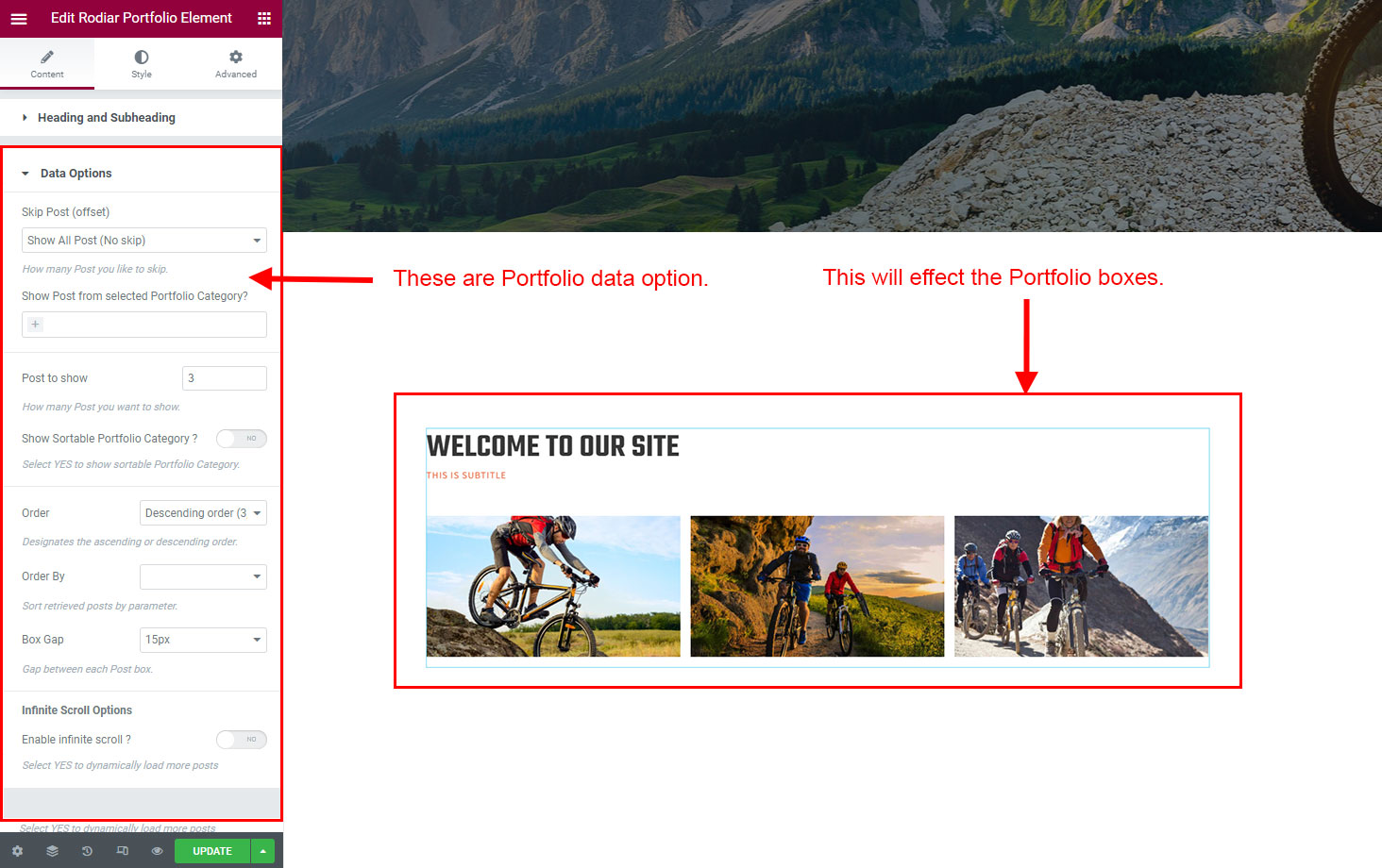Open the hamburger menu icon
1382x868 pixels.
click(x=19, y=18)
